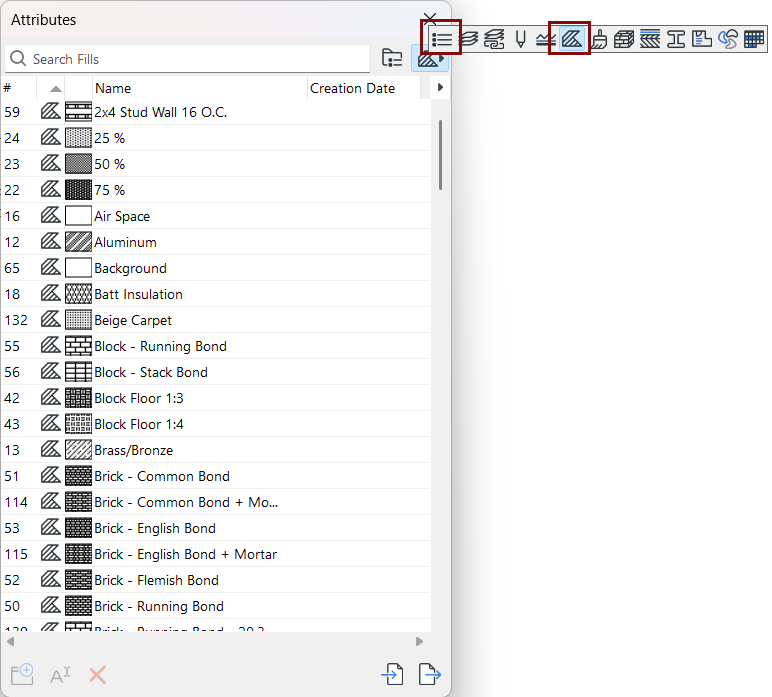Click the vertical scrollbar thumb
Image resolution: width=772 pixels, height=697 pixels.
pos(440,155)
